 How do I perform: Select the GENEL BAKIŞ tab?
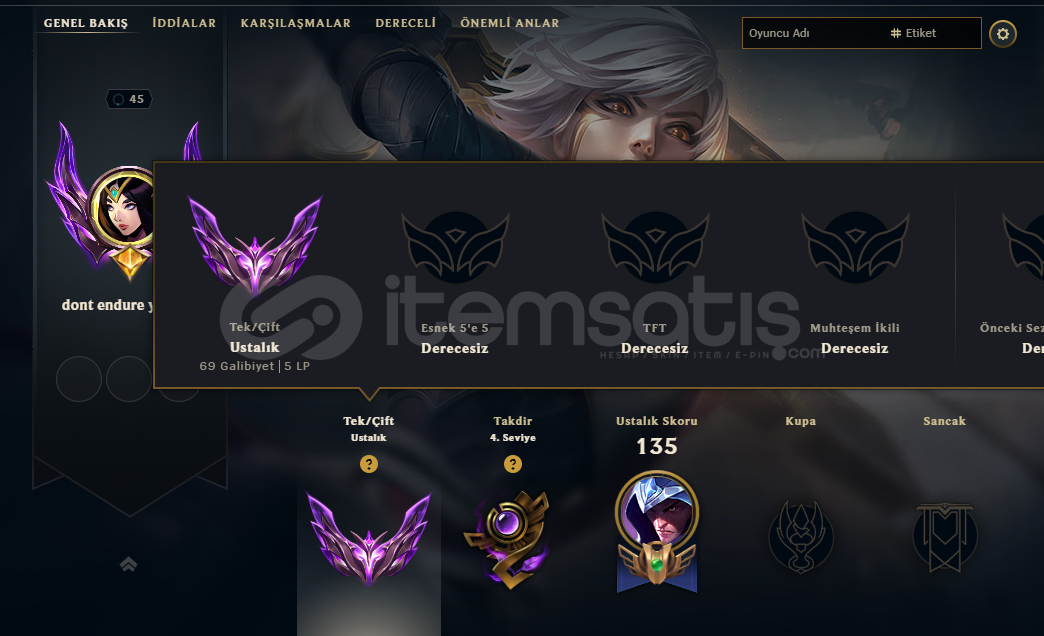[x=86, y=23]
